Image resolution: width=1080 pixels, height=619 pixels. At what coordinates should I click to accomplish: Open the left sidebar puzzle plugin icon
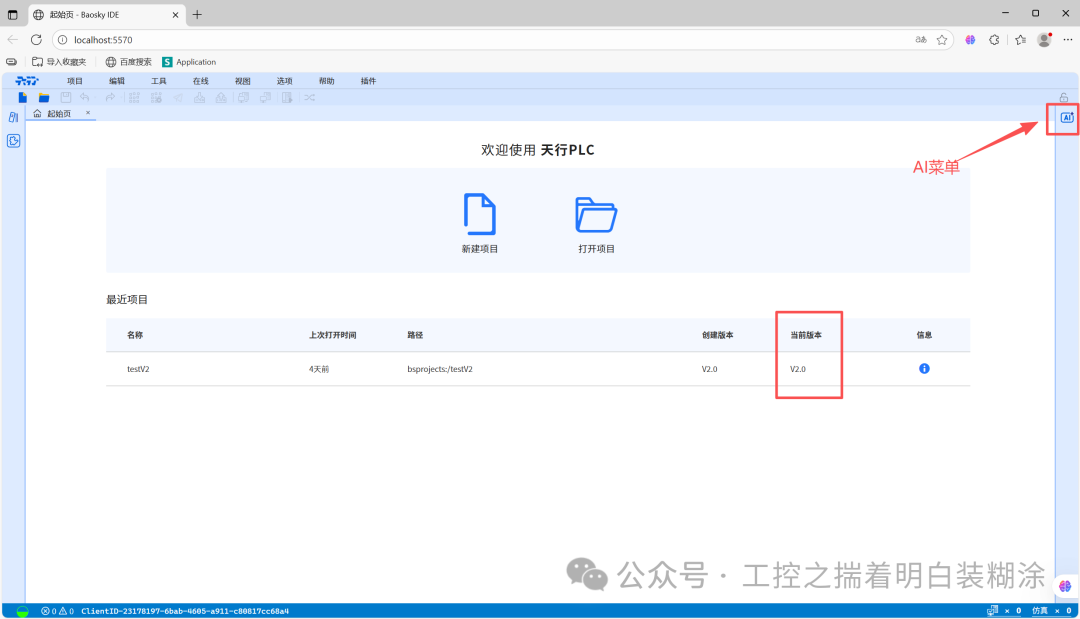(13, 141)
